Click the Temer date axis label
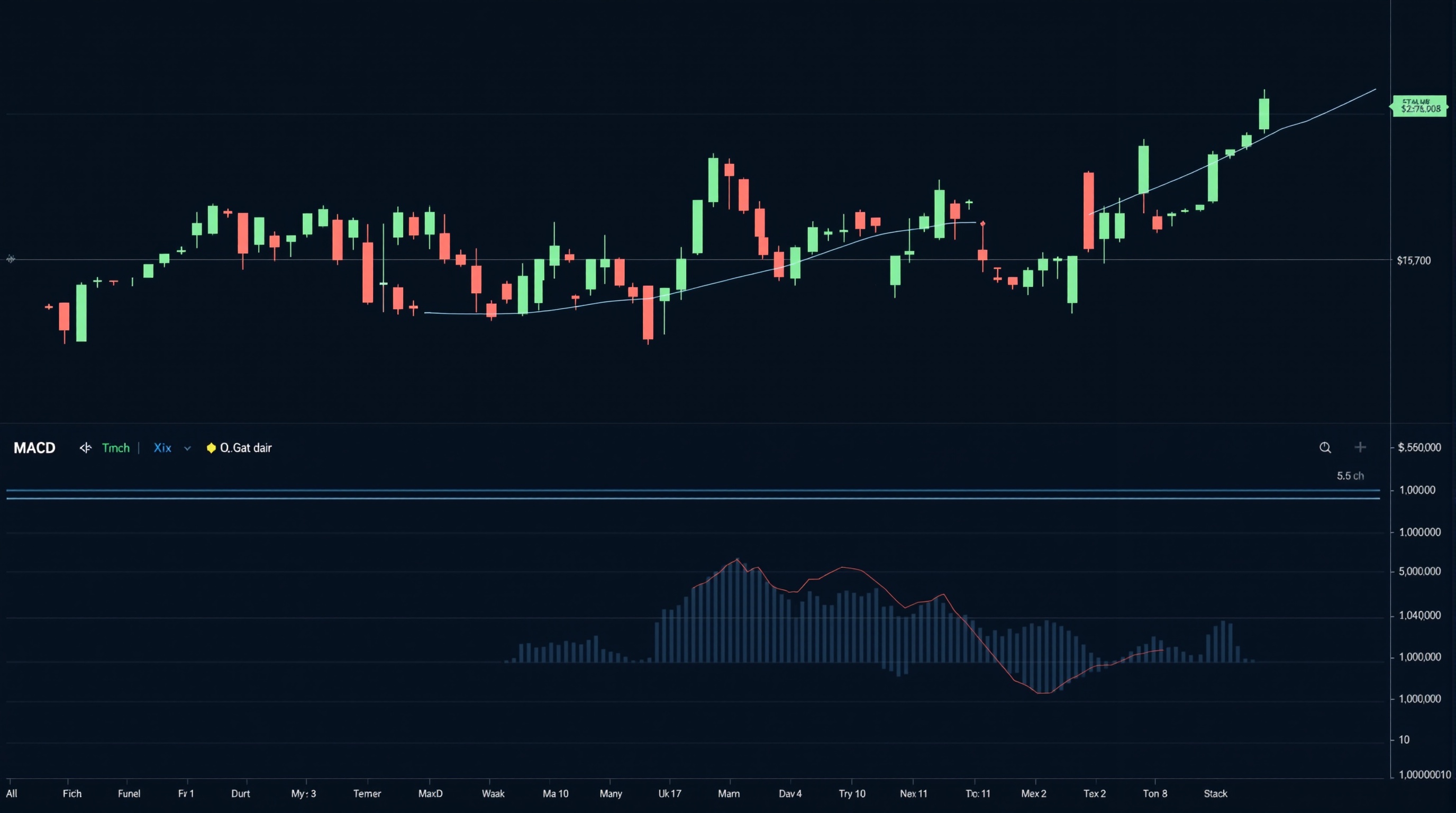The height and width of the screenshot is (813, 1456). [367, 793]
